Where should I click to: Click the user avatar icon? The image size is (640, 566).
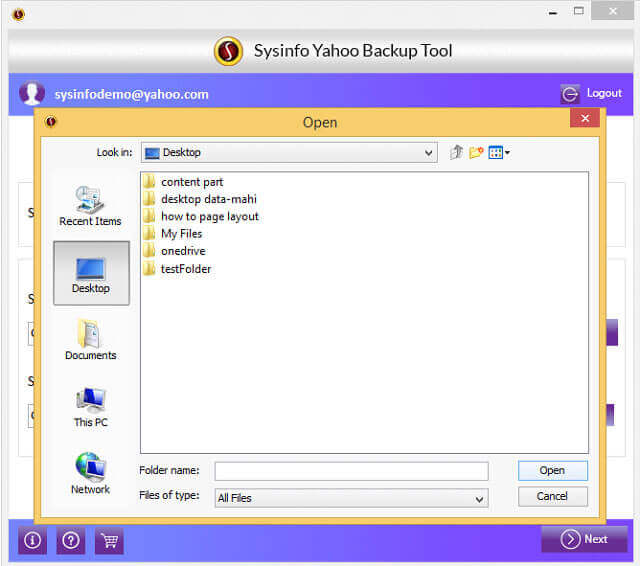point(32,93)
